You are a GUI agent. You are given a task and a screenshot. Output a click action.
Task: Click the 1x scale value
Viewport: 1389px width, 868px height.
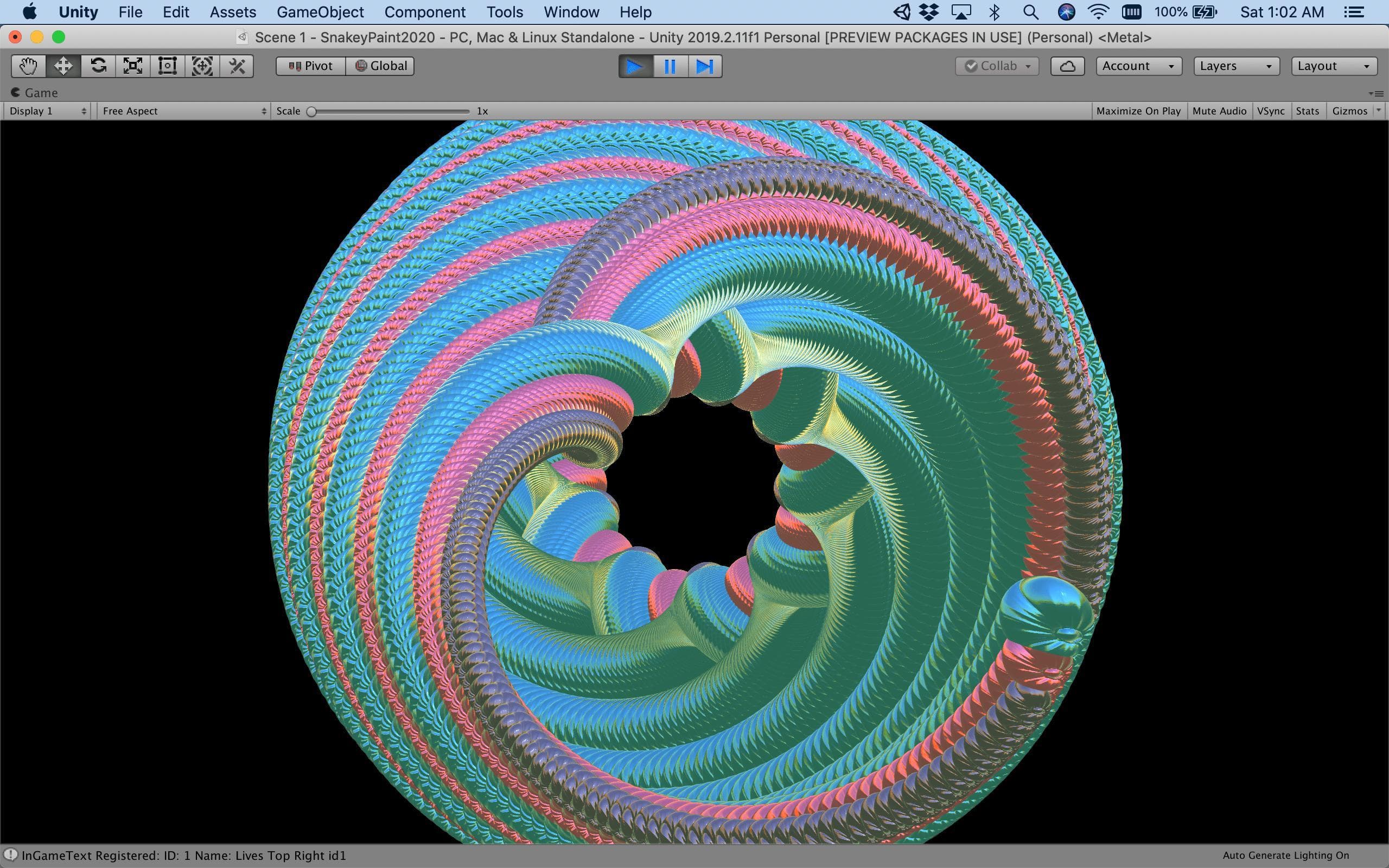click(x=482, y=111)
